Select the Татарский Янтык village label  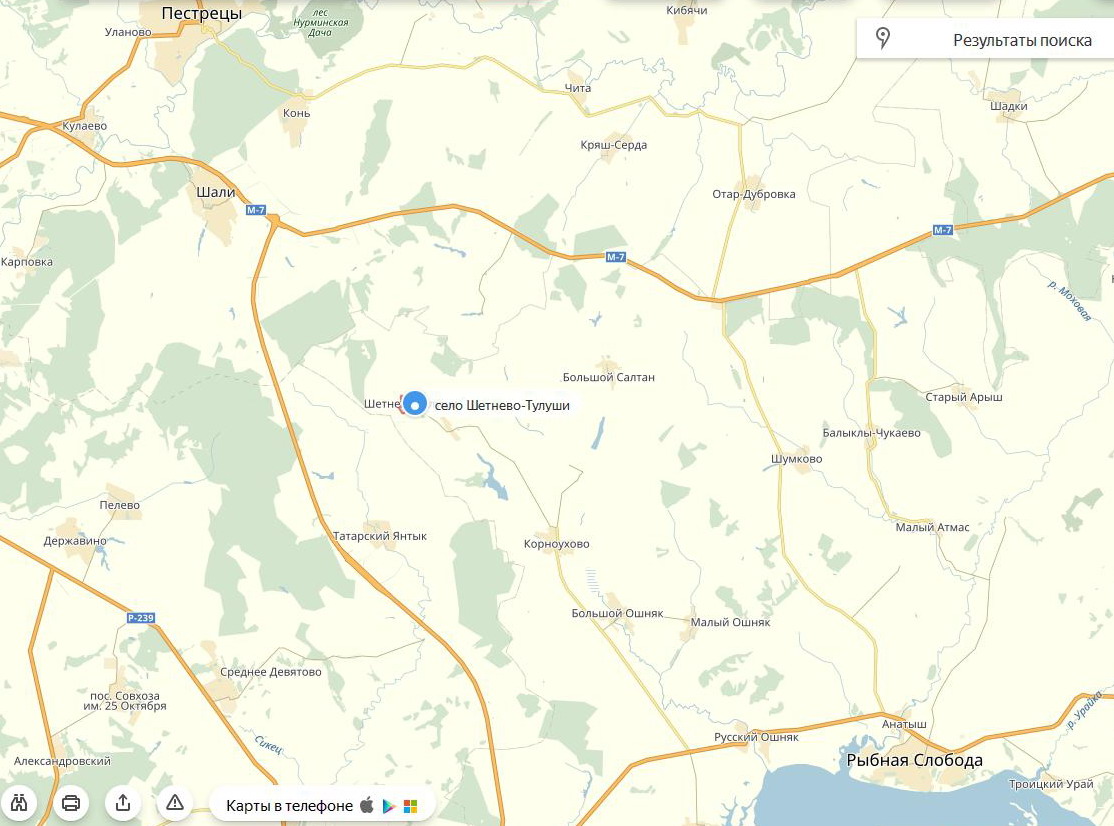click(x=380, y=536)
